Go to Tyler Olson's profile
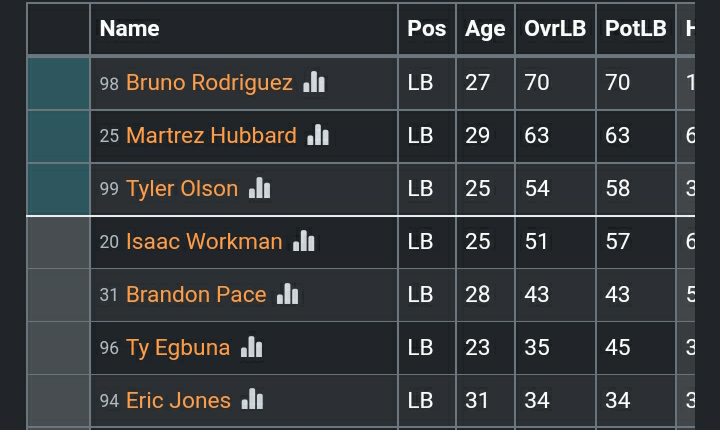This screenshot has width=720, height=430. (182, 188)
